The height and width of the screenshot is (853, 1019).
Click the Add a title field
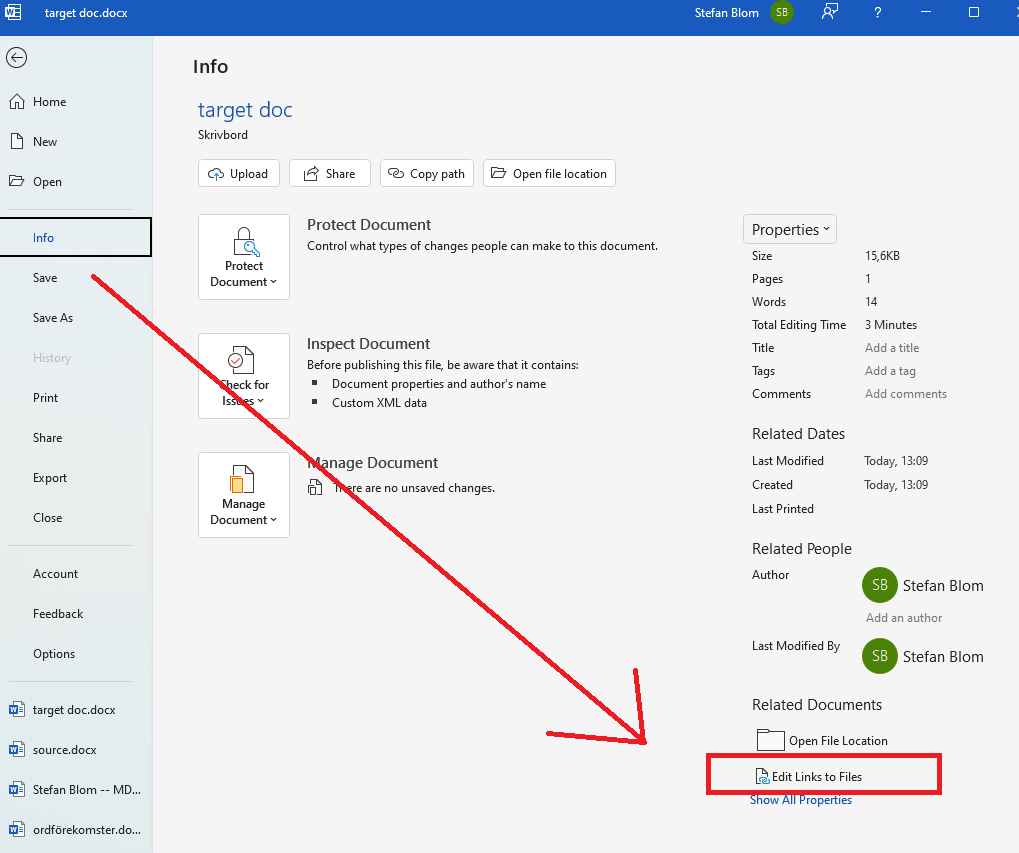point(892,348)
